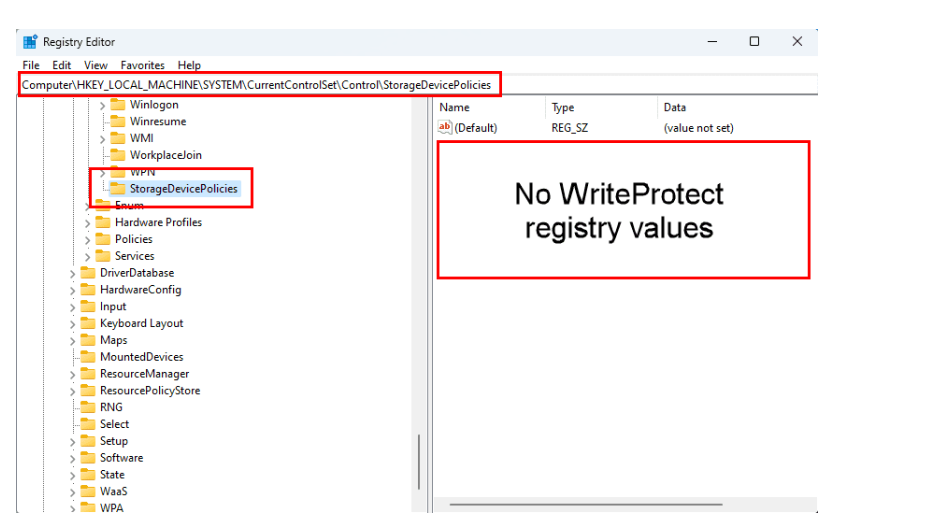Open the Favorites menu
Screen dimensions: 950x513
[x=142, y=65]
